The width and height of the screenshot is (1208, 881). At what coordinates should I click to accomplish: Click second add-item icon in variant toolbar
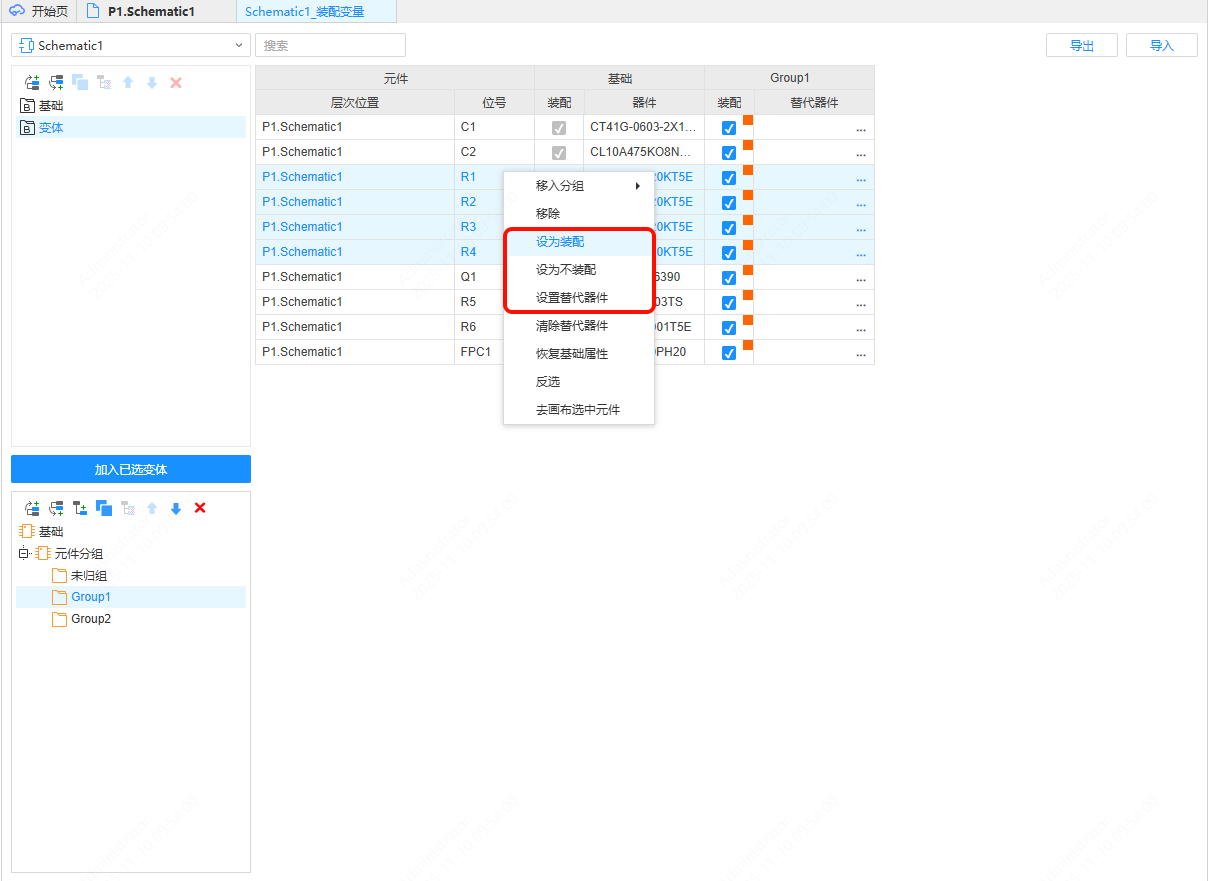[56, 83]
